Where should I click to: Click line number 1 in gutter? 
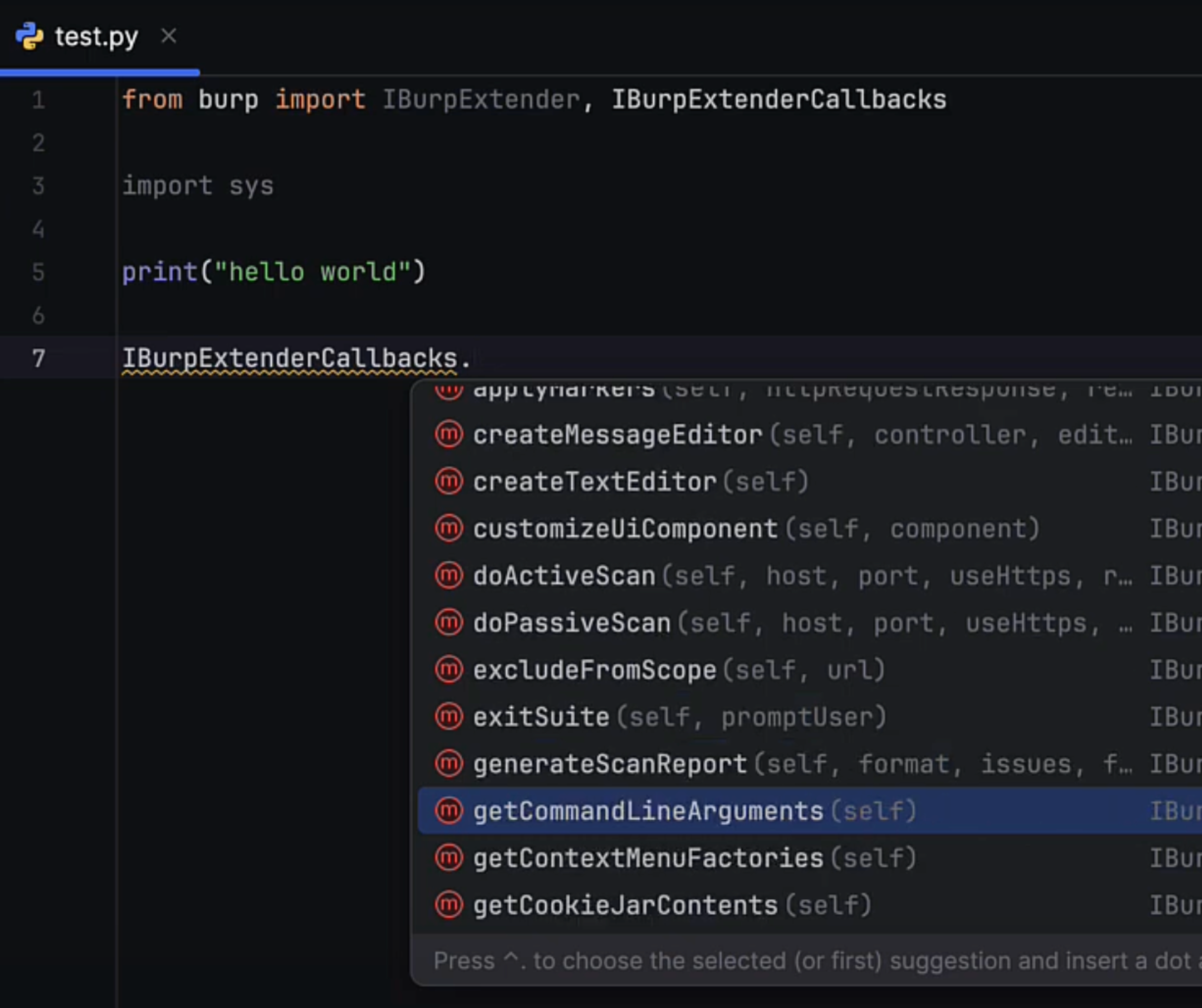39,100
